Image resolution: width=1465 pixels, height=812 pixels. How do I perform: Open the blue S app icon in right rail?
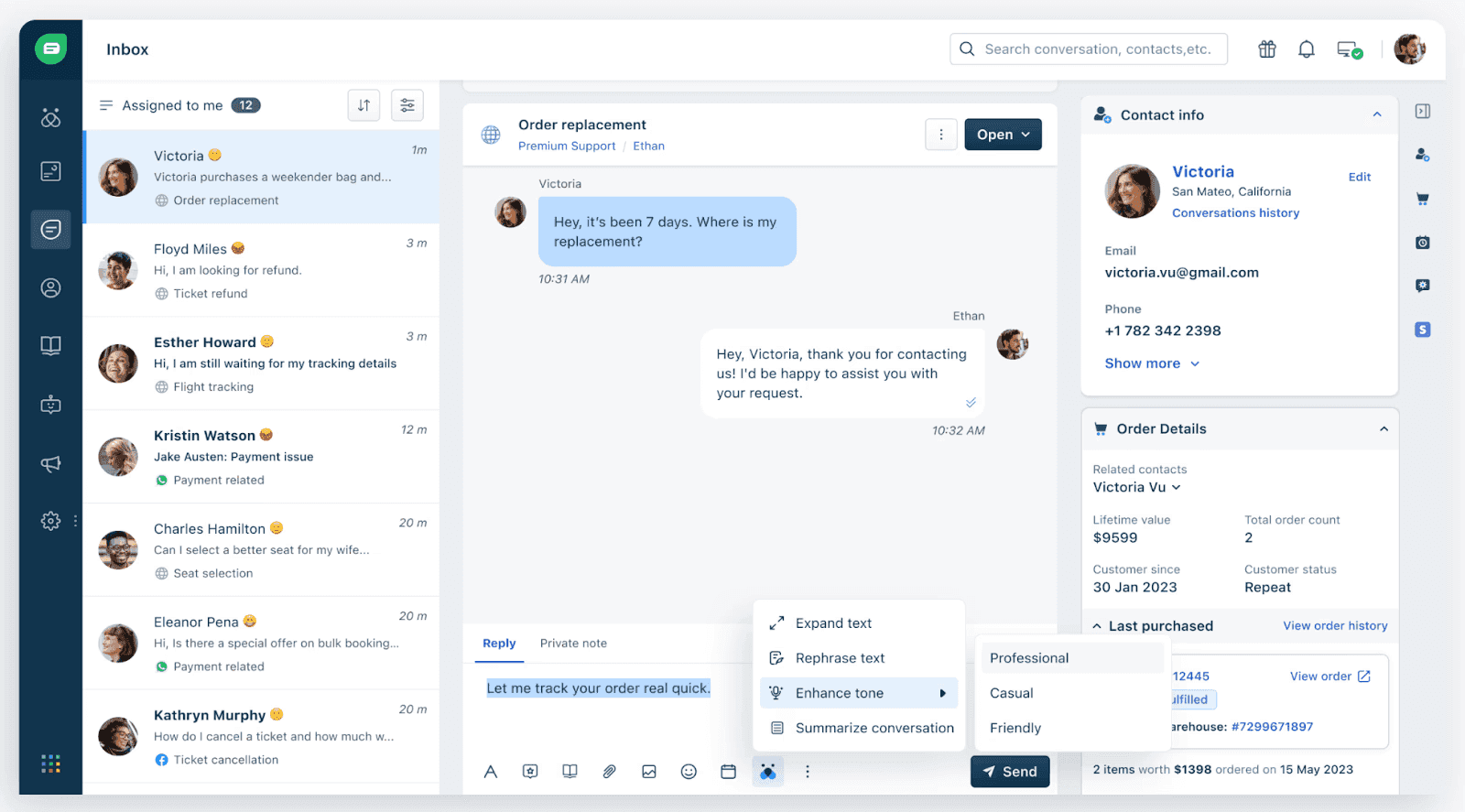point(1423,330)
